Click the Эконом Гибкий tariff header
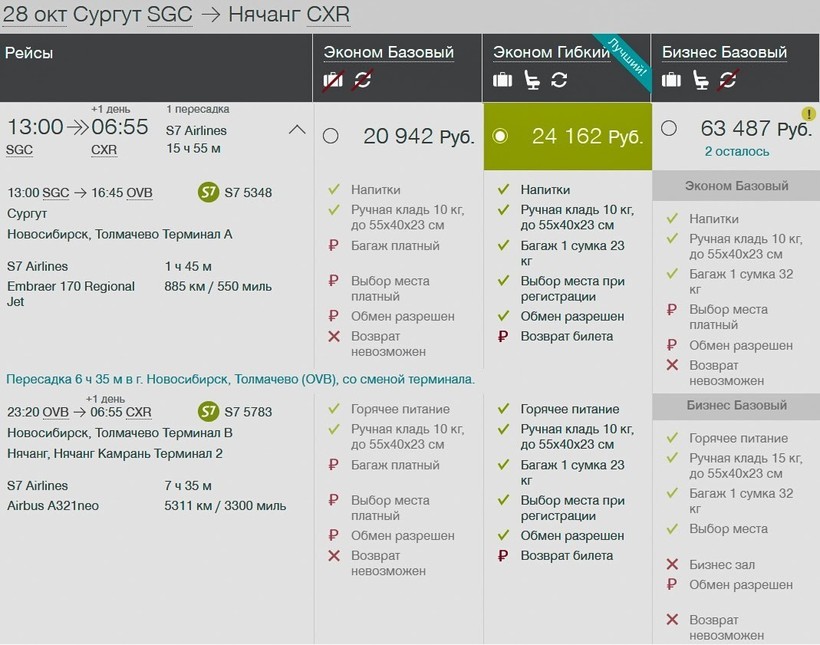Screen dimensions: 820x645 (551, 52)
